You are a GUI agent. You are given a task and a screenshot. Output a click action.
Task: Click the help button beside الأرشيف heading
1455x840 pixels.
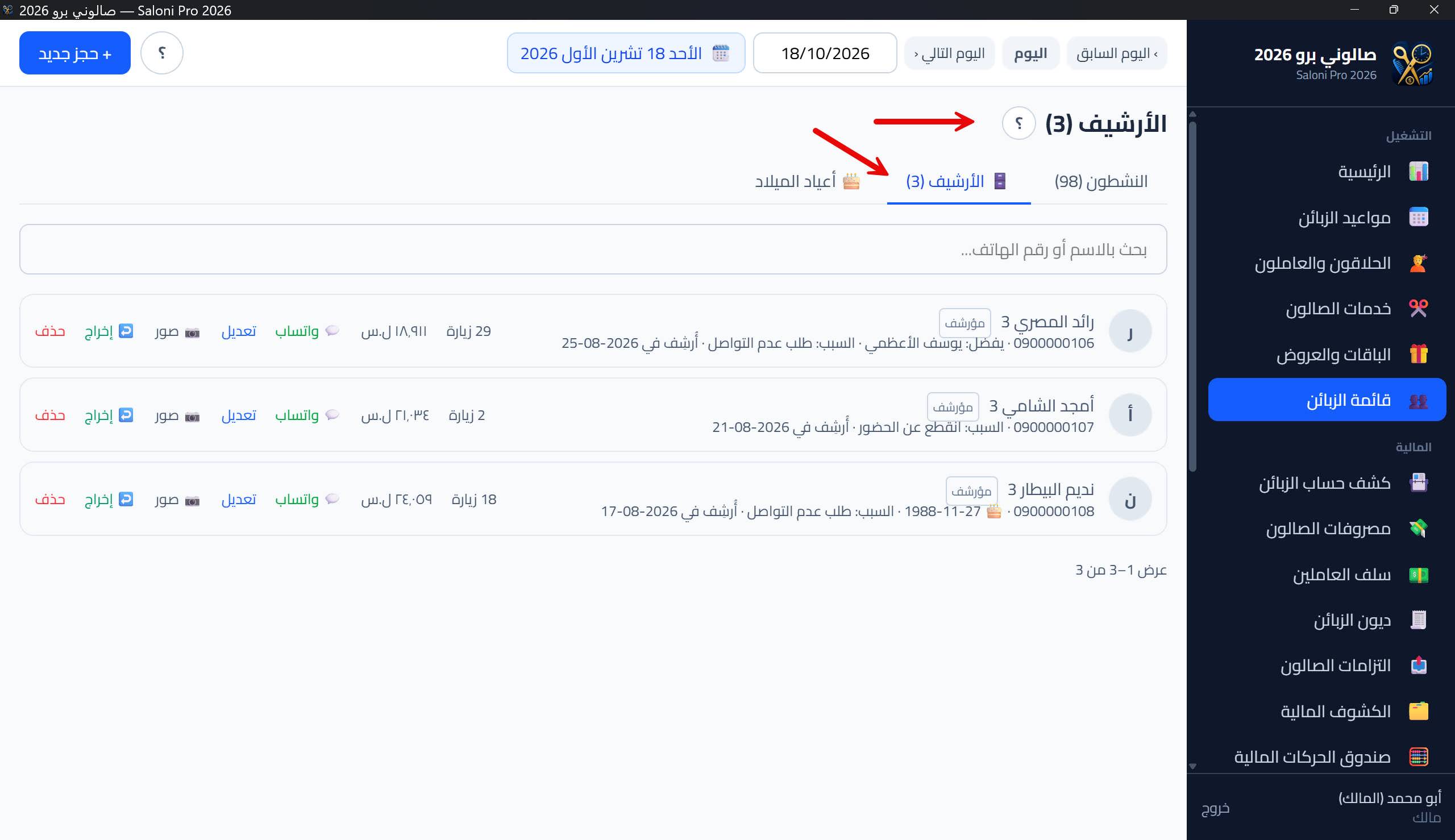(1018, 123)
